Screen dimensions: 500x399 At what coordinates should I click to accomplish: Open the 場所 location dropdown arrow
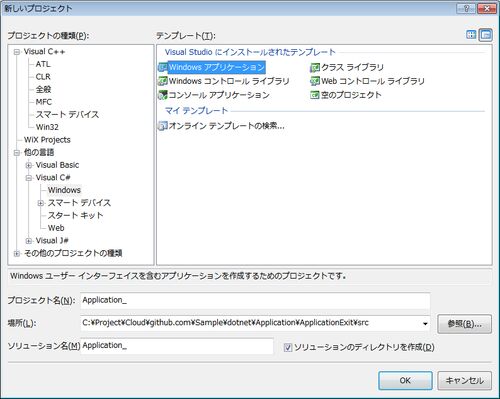[x=425, y=324]
